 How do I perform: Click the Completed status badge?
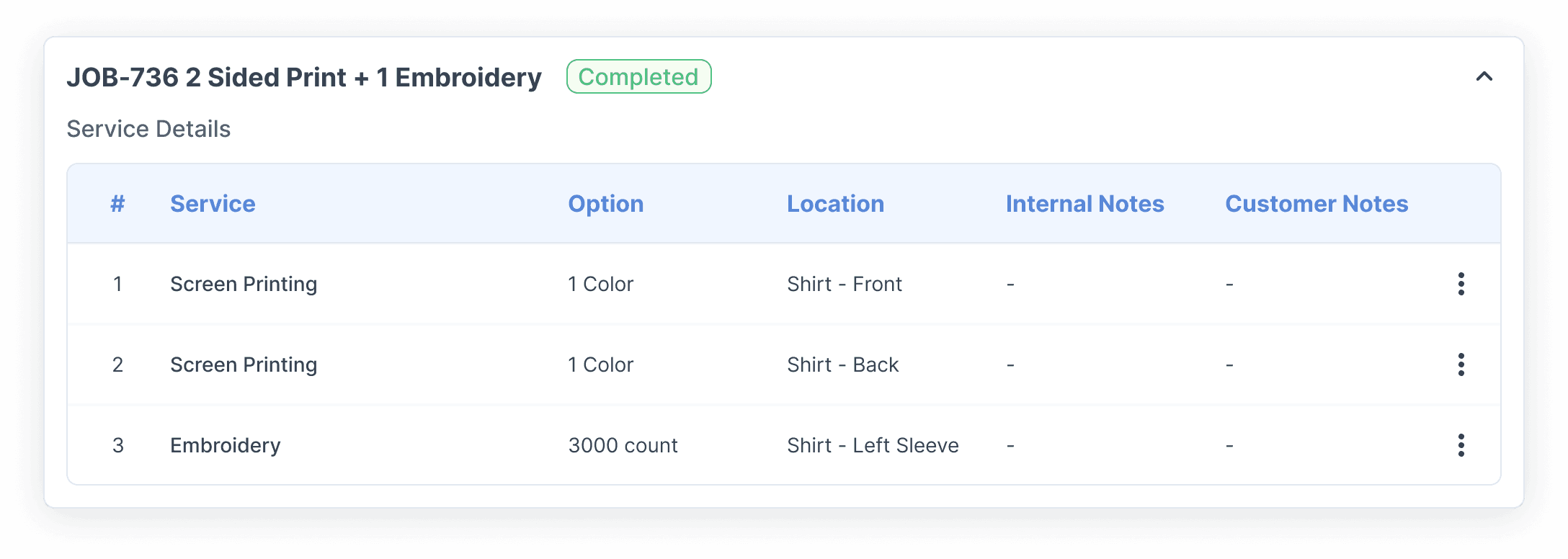pos(638,76)
